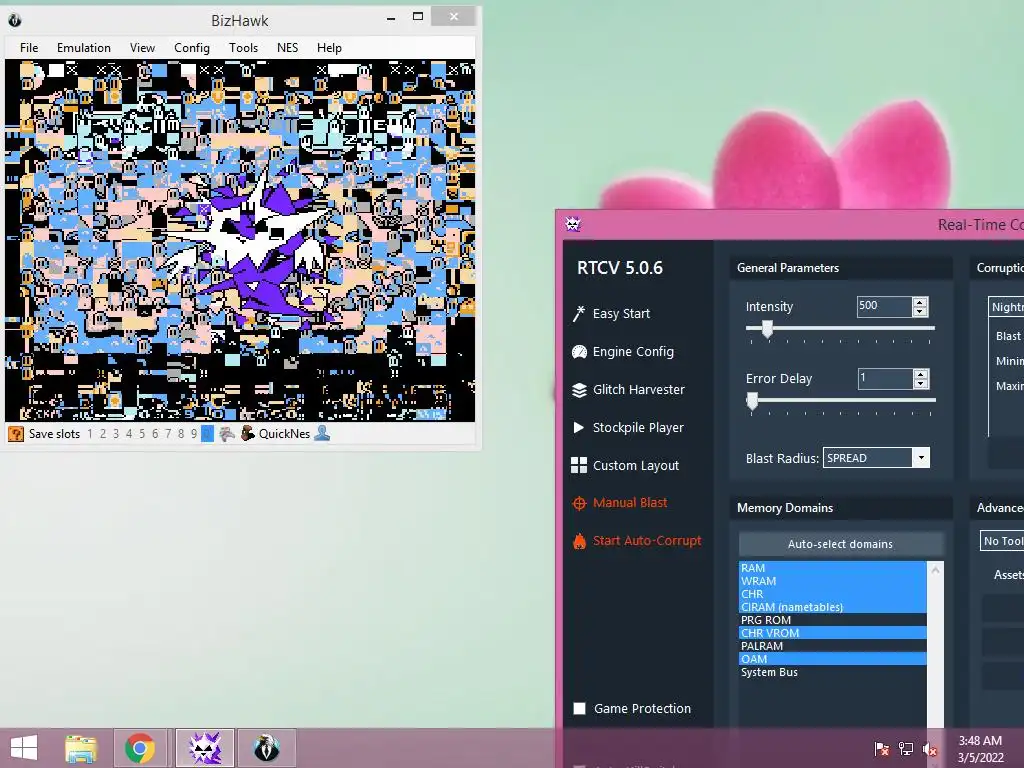Click the Easy Start label

(621, 313)
